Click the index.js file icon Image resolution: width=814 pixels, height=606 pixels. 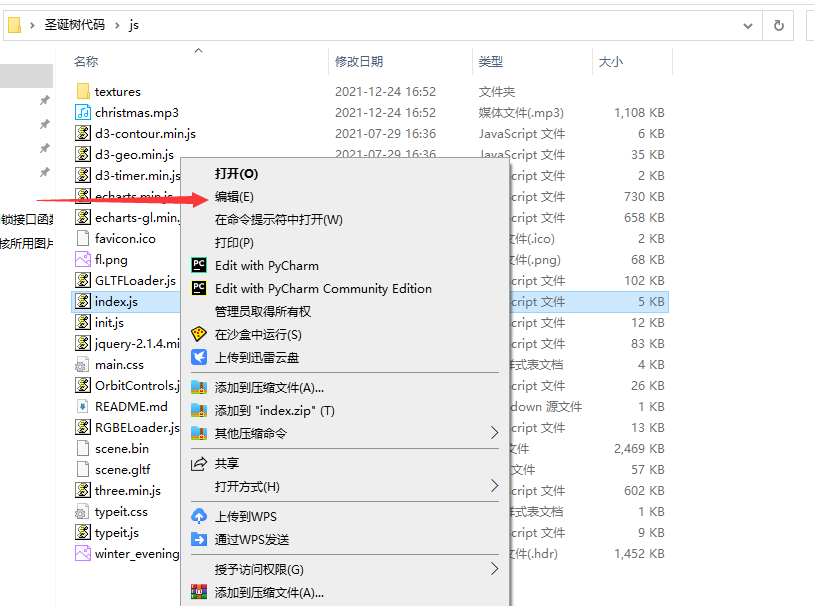tap(83, 301)
